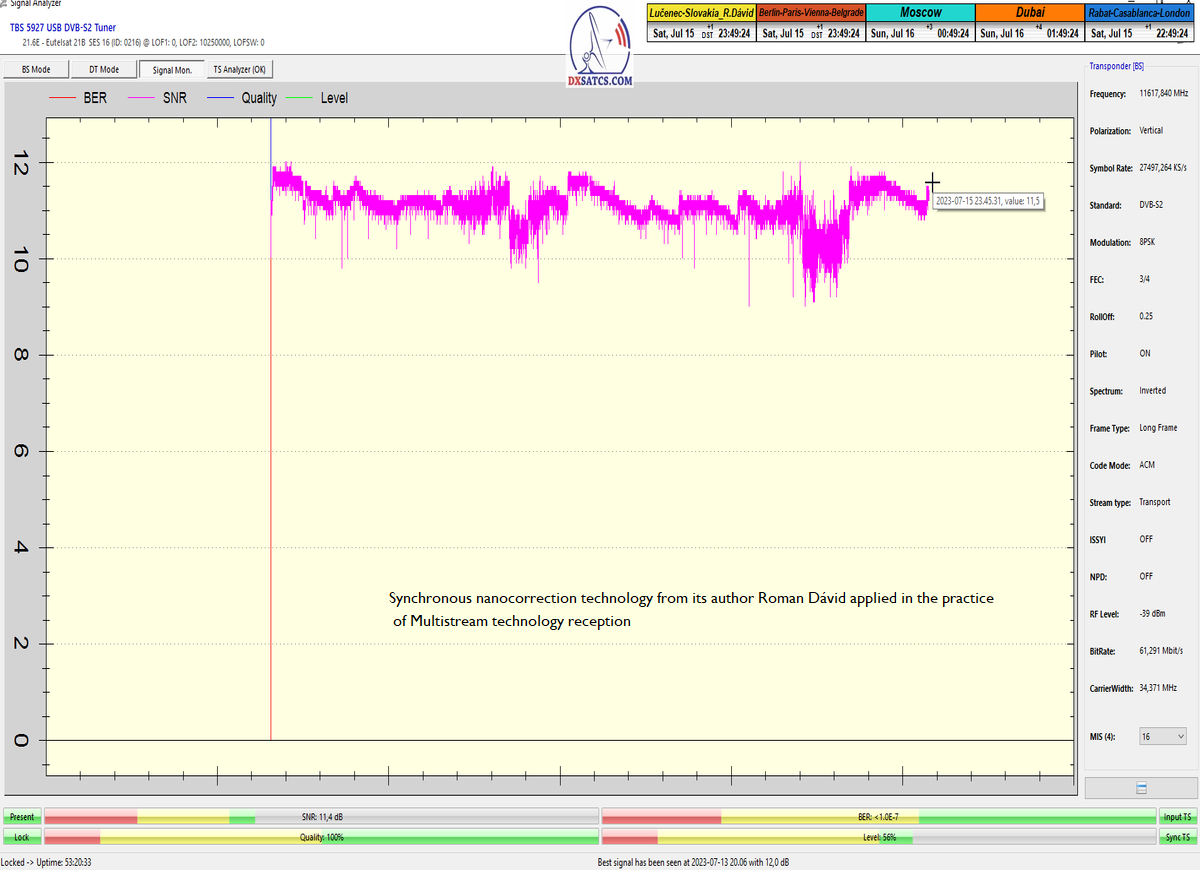Screen dimensions: 1200x870
Task: Click the red vertical marker on graph
Action: 271,500
